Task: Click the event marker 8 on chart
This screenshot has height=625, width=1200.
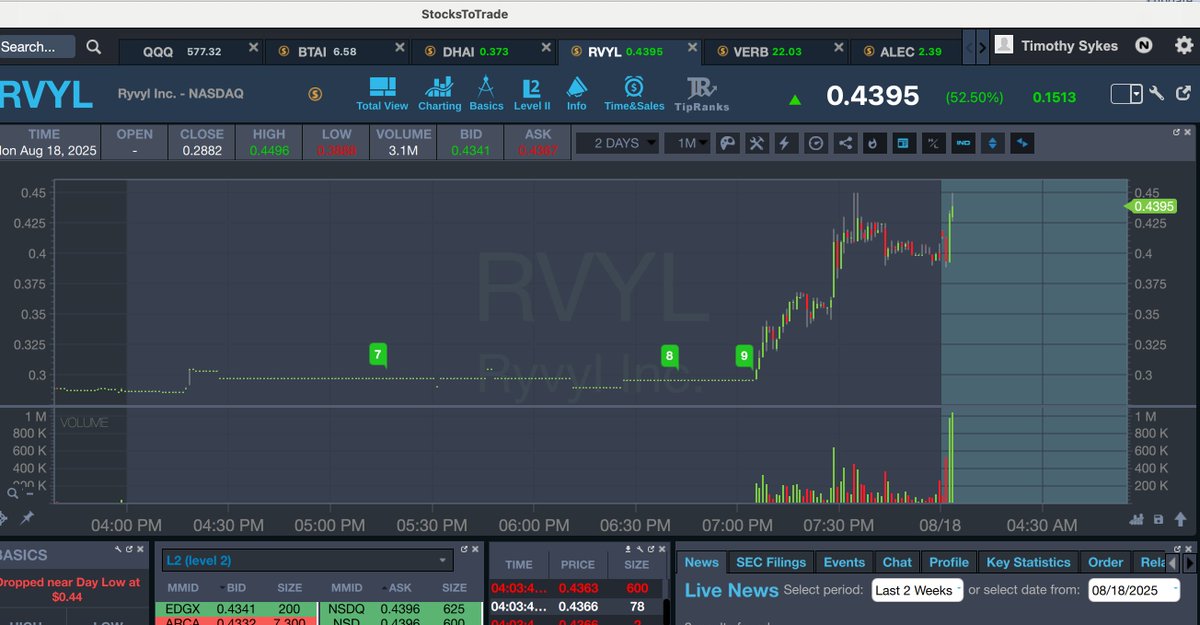Action: 669,355
